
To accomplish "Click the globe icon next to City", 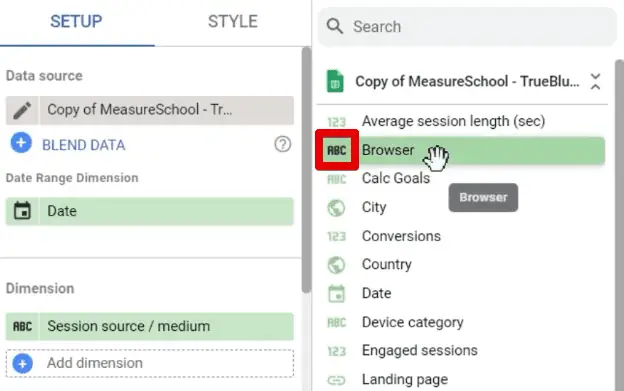I will (336, 208).
